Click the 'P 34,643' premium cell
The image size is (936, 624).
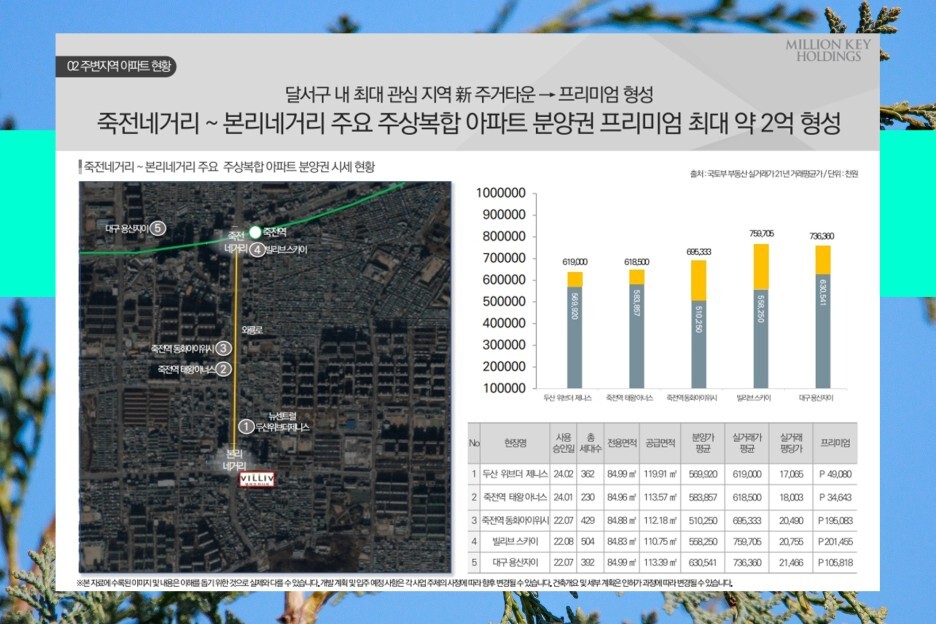(835, 497)
